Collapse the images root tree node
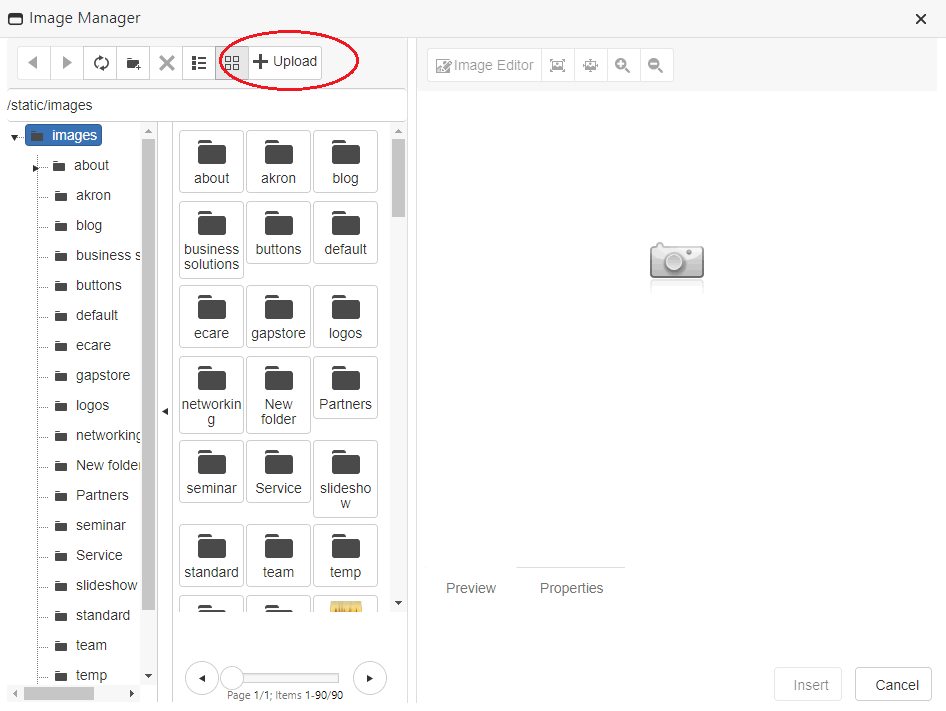Image resolution: width=946 pixels, height=711 pixels. click(15, 137)
